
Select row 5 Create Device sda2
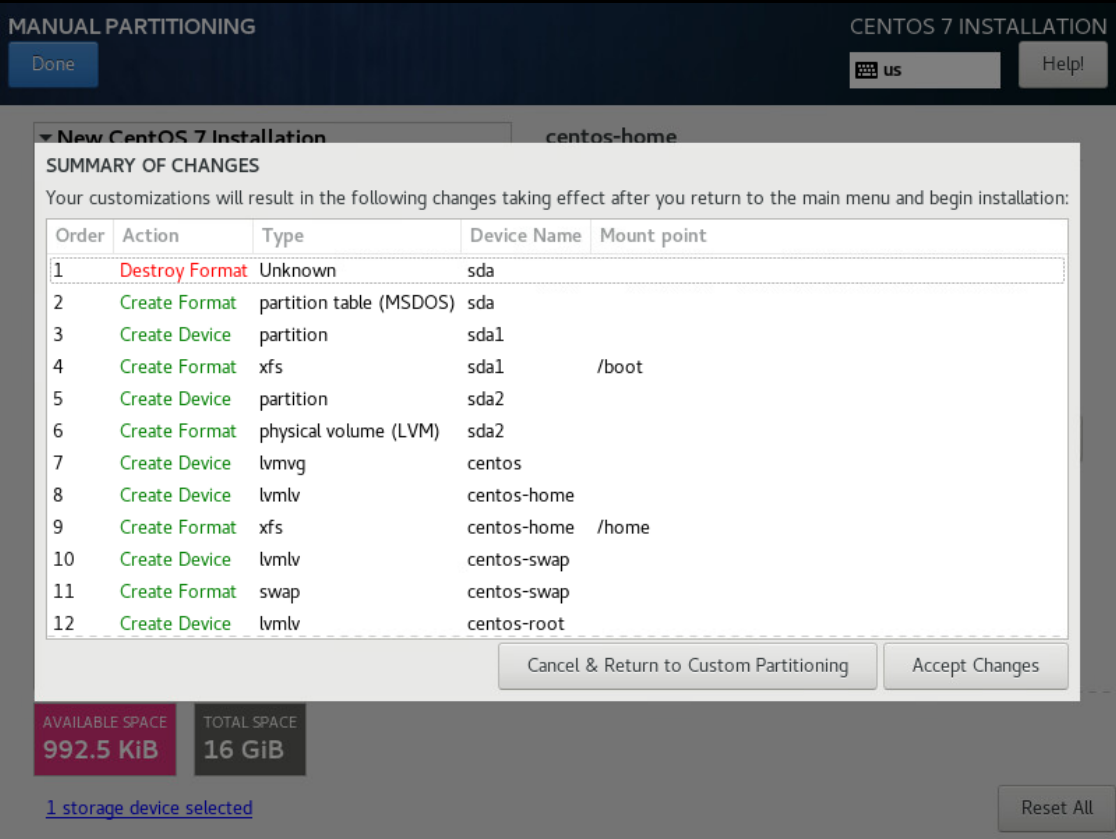point(557,399)
